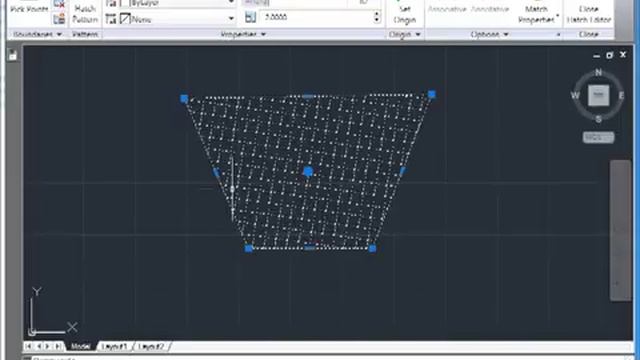Click the UCS icon origin
The width and height of the screenshot is (640, 360).
tap(32, 331)
